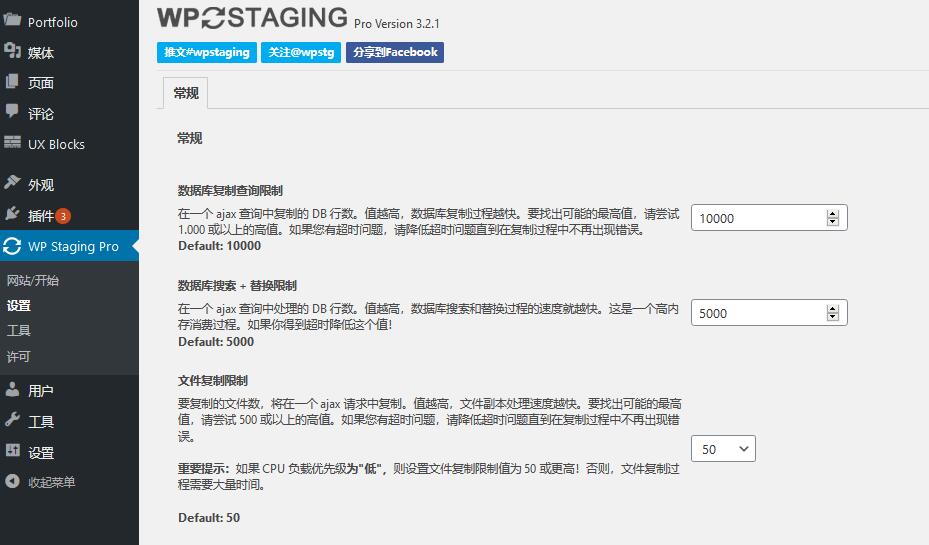Click the 数据库搜索 + 替换限制 heading
The width and height of the screenshot is (929, 545).
237,286
